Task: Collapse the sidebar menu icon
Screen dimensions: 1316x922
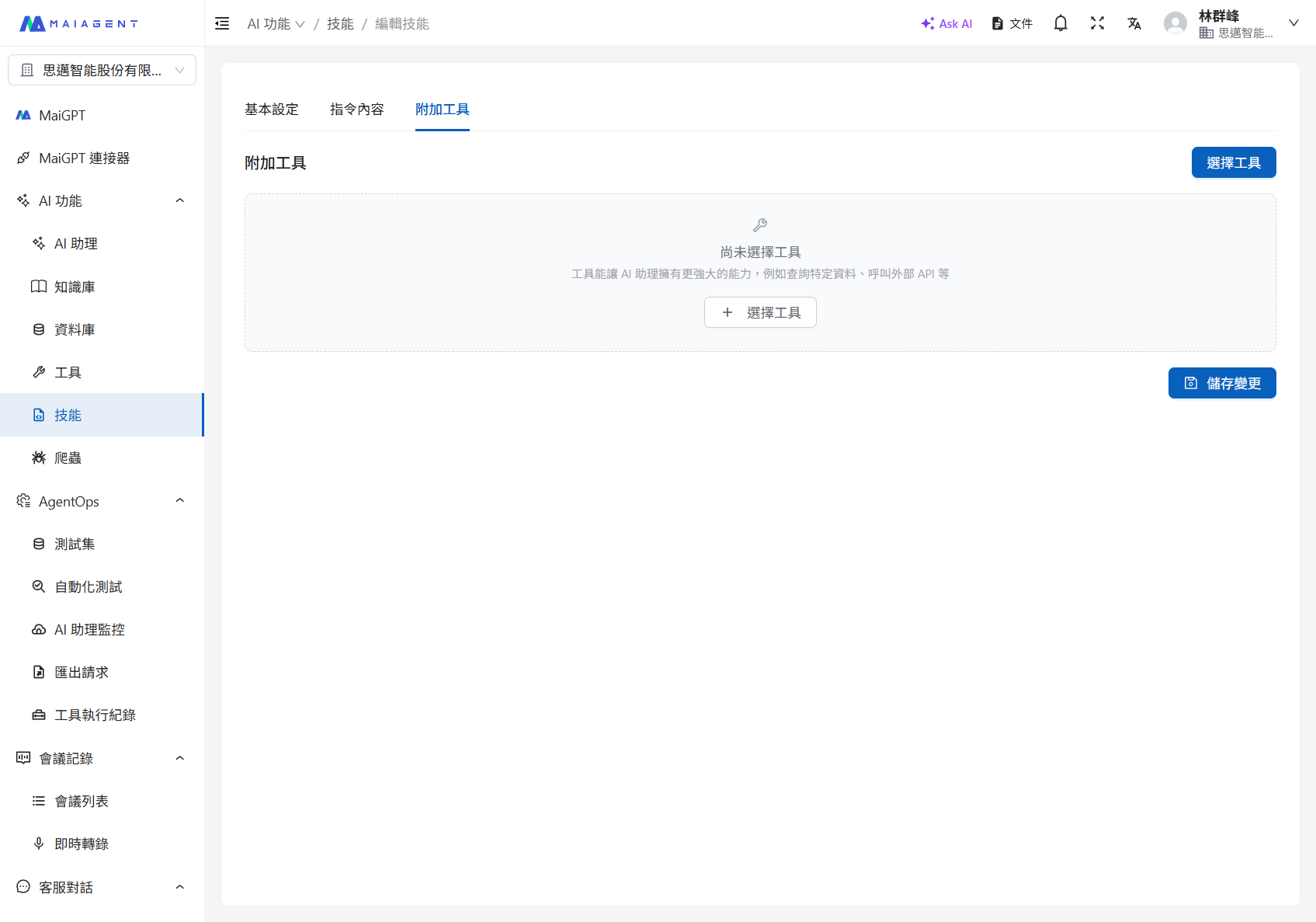Action: [x=222, y=23]
